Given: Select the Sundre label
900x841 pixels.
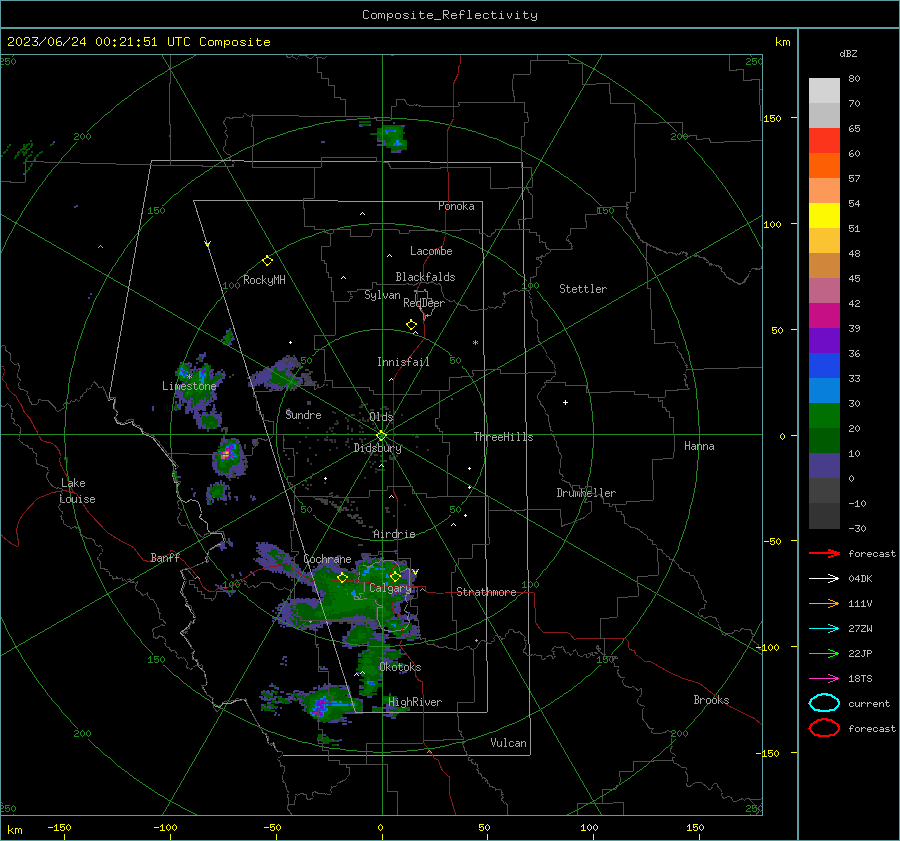Looking at the screenshot, I should click(304, 415).
